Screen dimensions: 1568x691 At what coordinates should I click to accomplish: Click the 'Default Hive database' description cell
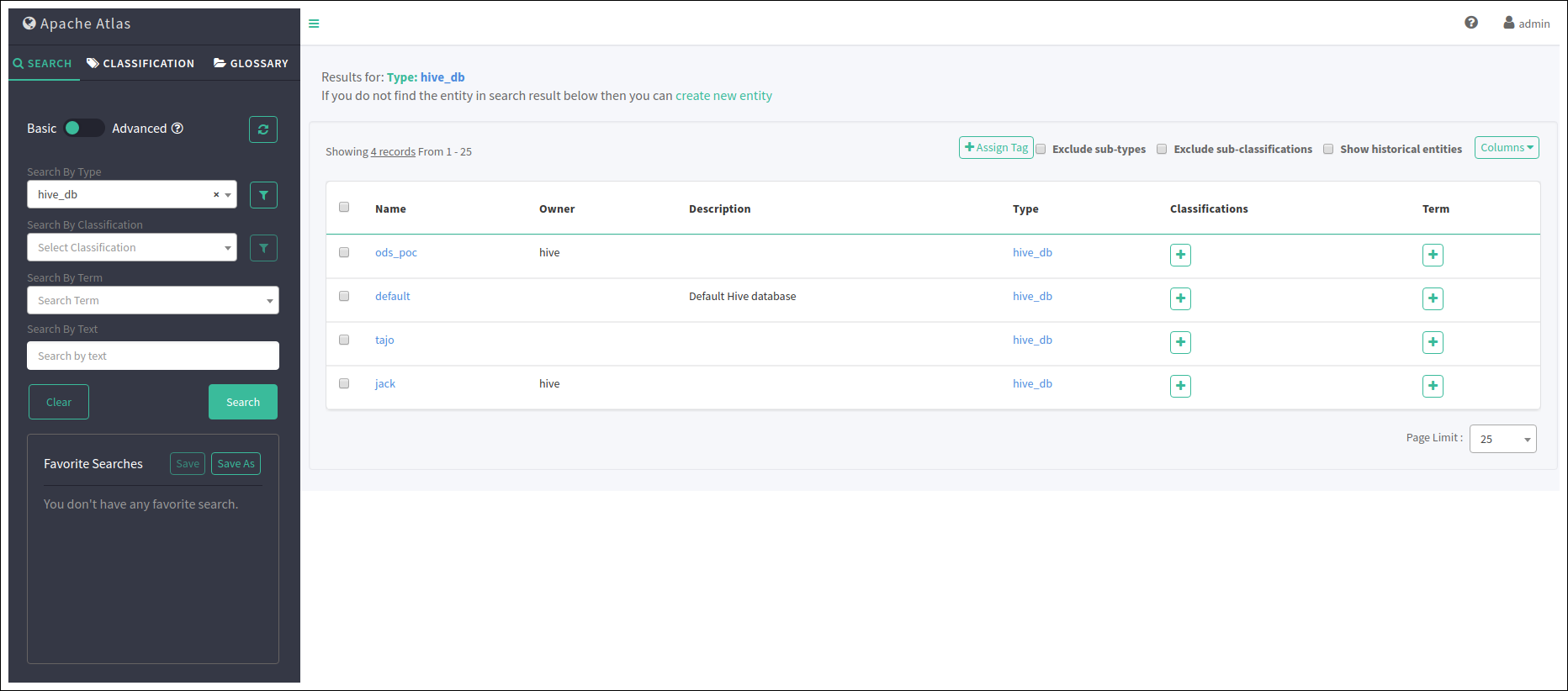[x=742, y=296]
